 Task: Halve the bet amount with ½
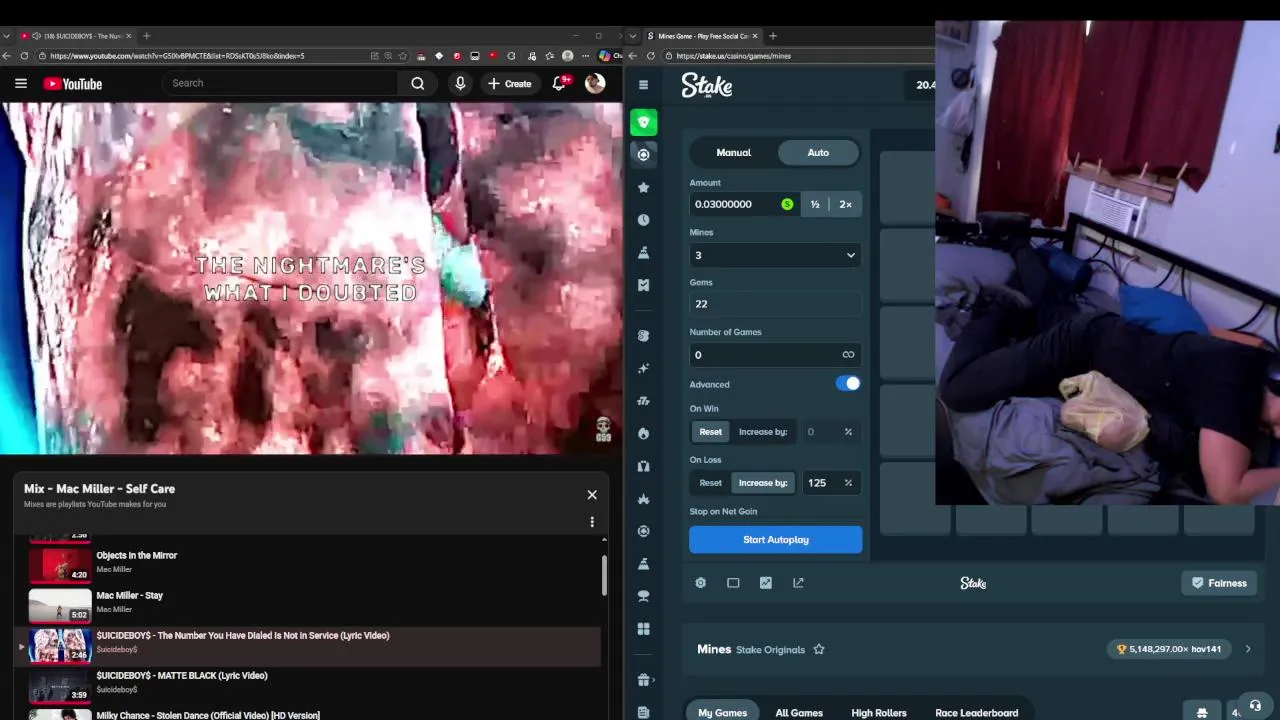coord(815,204)
